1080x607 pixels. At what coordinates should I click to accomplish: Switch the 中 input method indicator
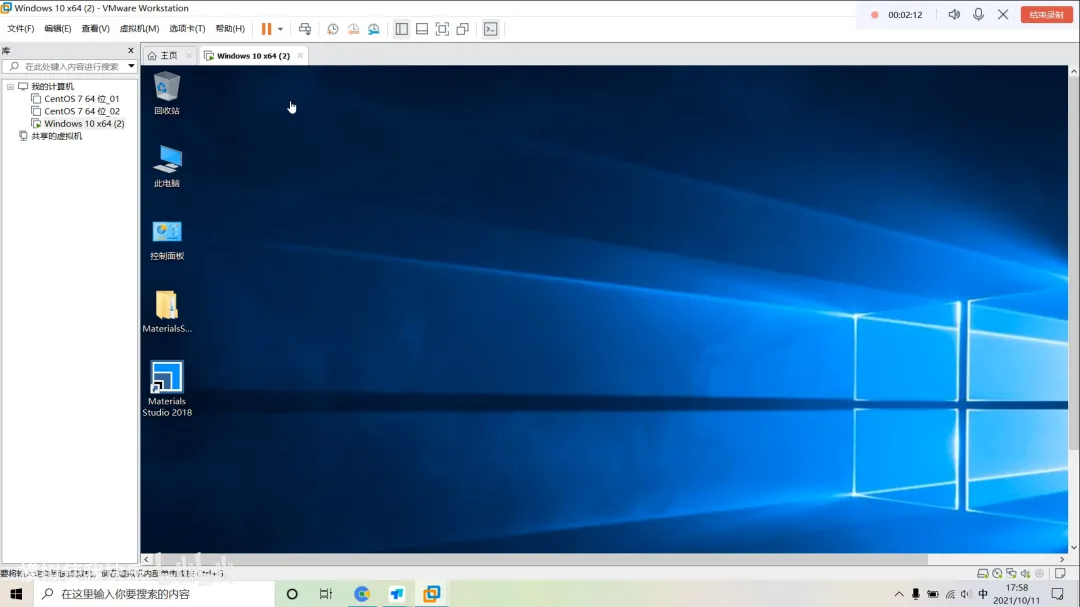click(x=983, y=594)
